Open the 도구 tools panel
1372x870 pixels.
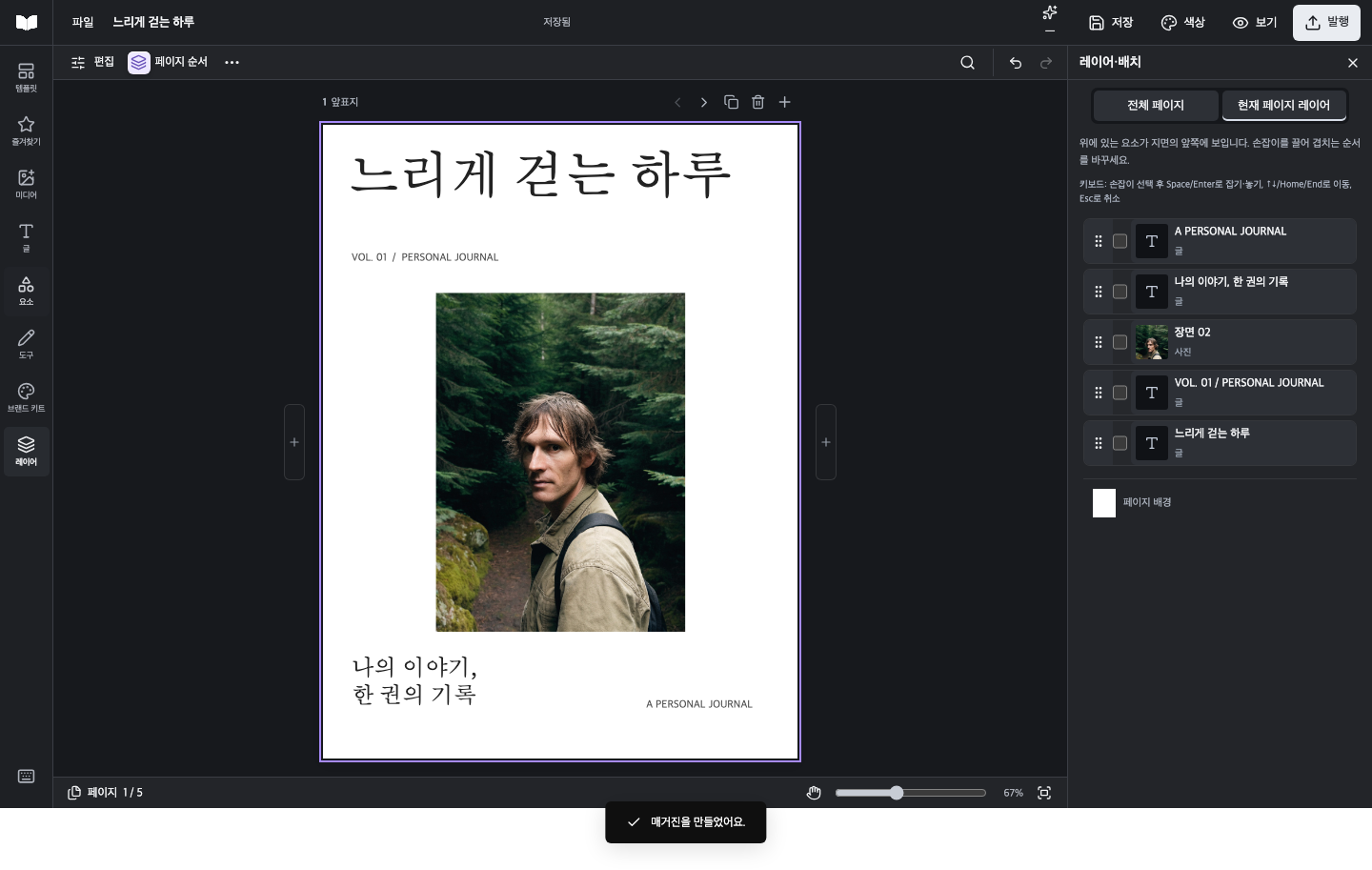tap(26, 344)
